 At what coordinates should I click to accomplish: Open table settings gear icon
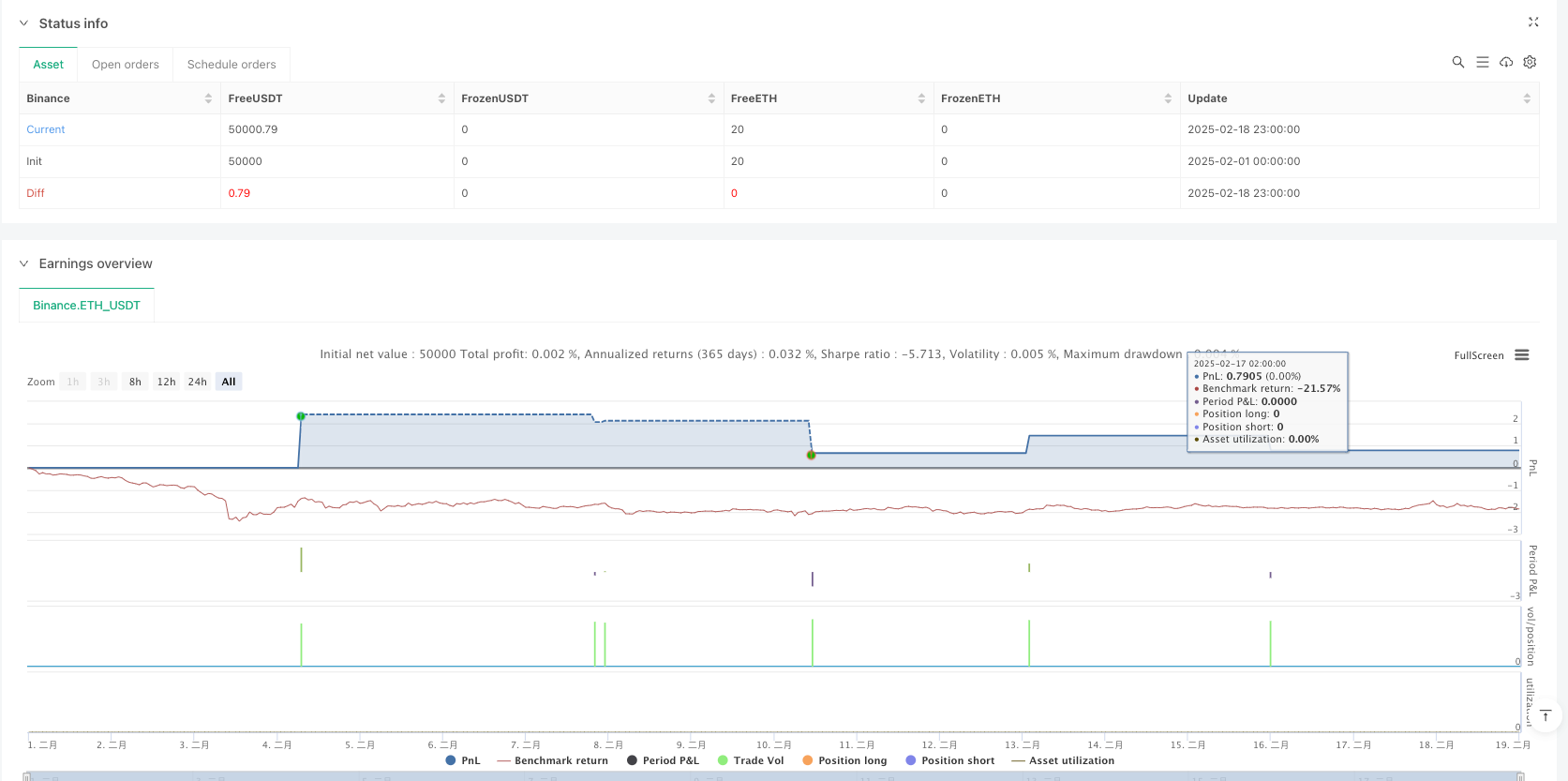tap(1530, 62)
